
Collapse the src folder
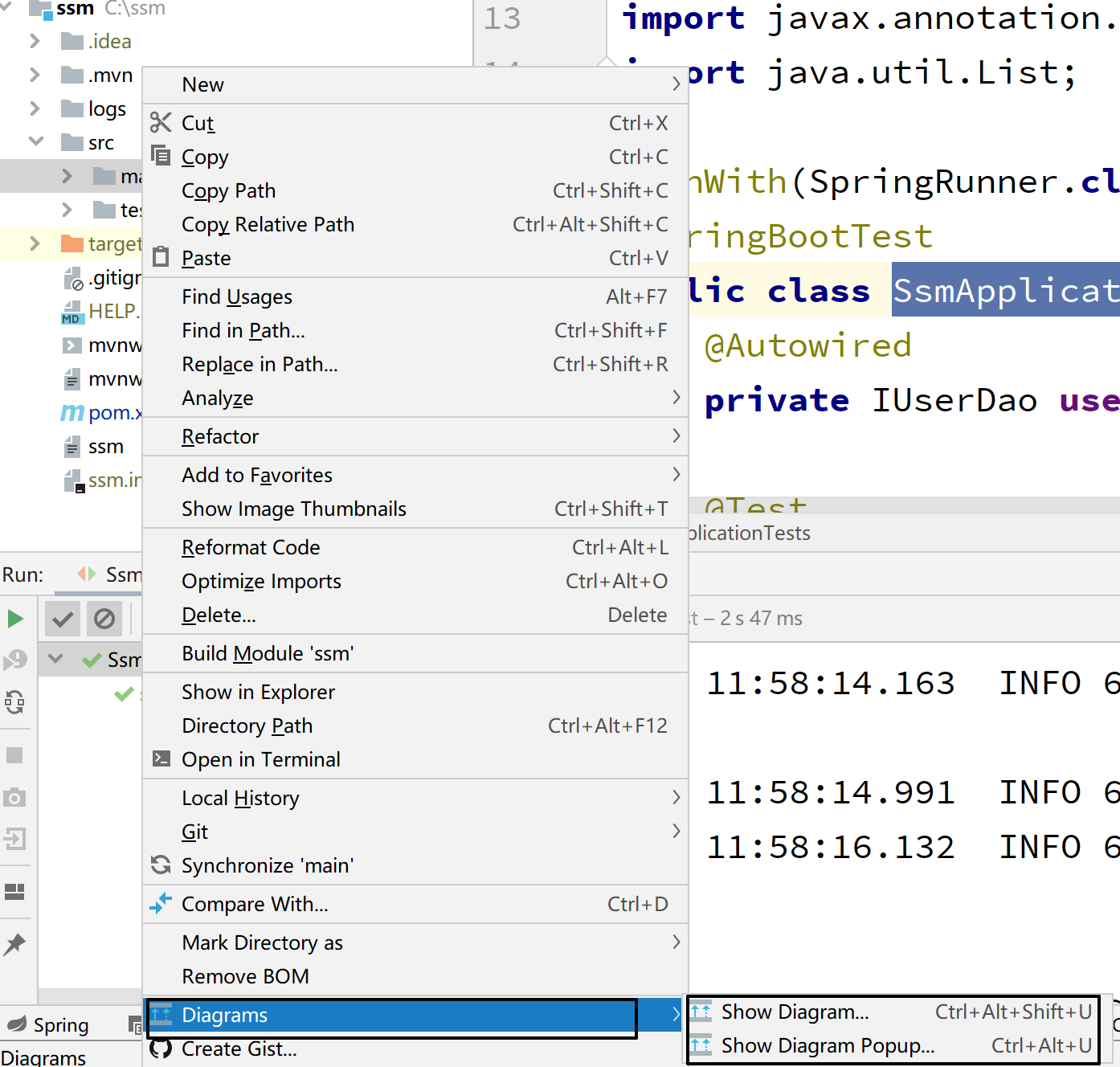click(36, 141)
